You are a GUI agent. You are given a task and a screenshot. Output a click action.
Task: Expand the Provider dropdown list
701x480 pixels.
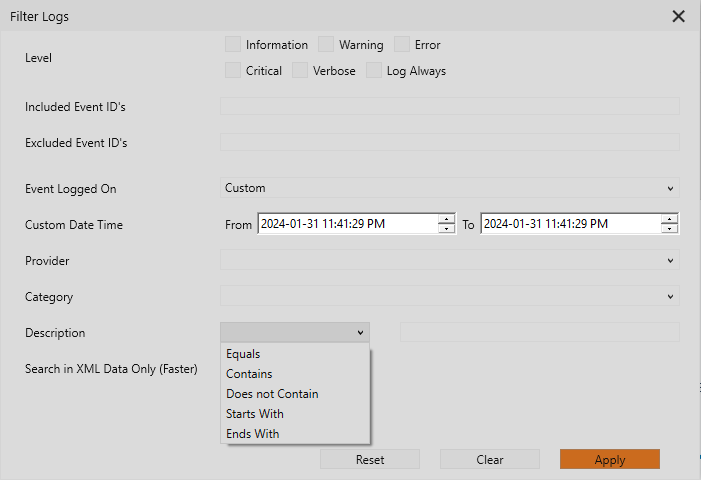[450, 260]
